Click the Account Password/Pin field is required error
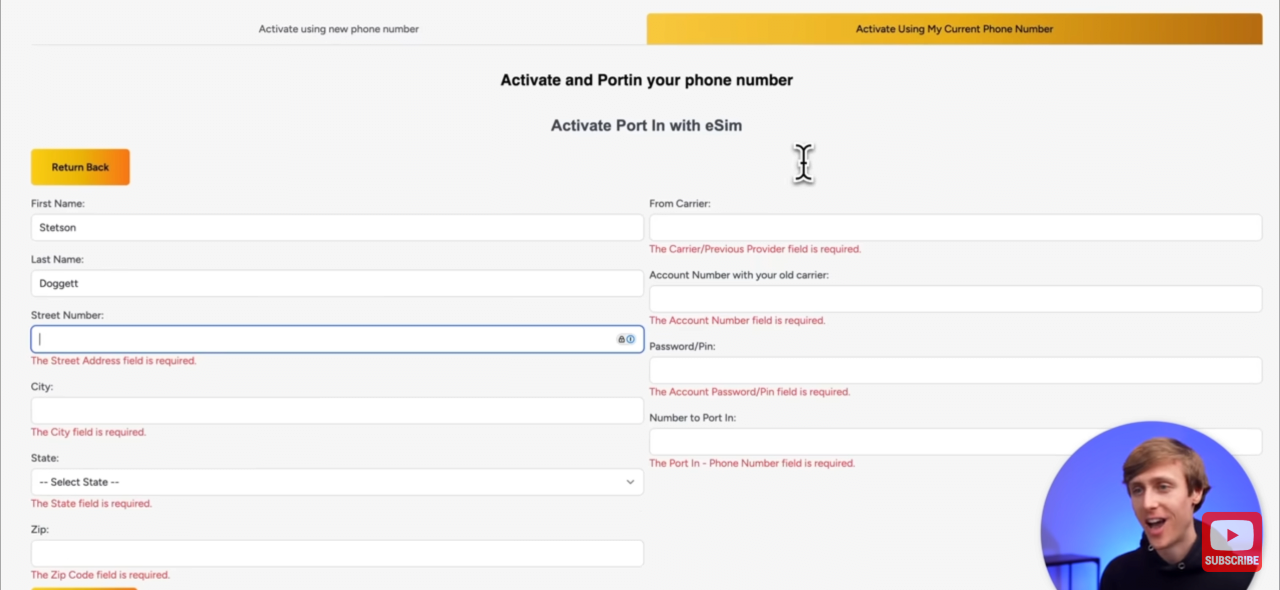Screen dimensions: 1280x590 click(x=750, y=392)
